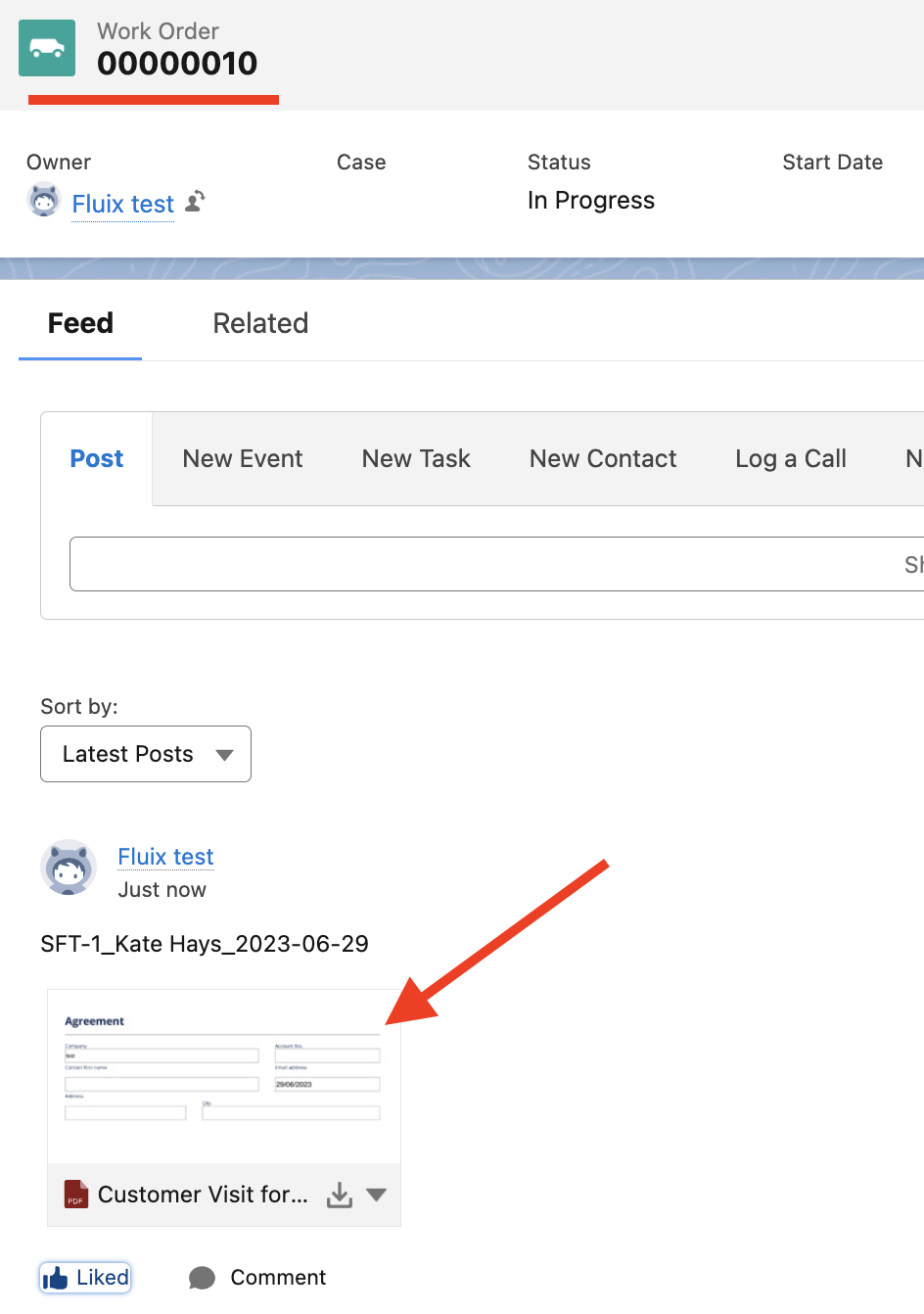This screenshot has height=1314, width=924.
Task: Open the Latest Posts sort dropdown
Action: (x=146, y=754)
